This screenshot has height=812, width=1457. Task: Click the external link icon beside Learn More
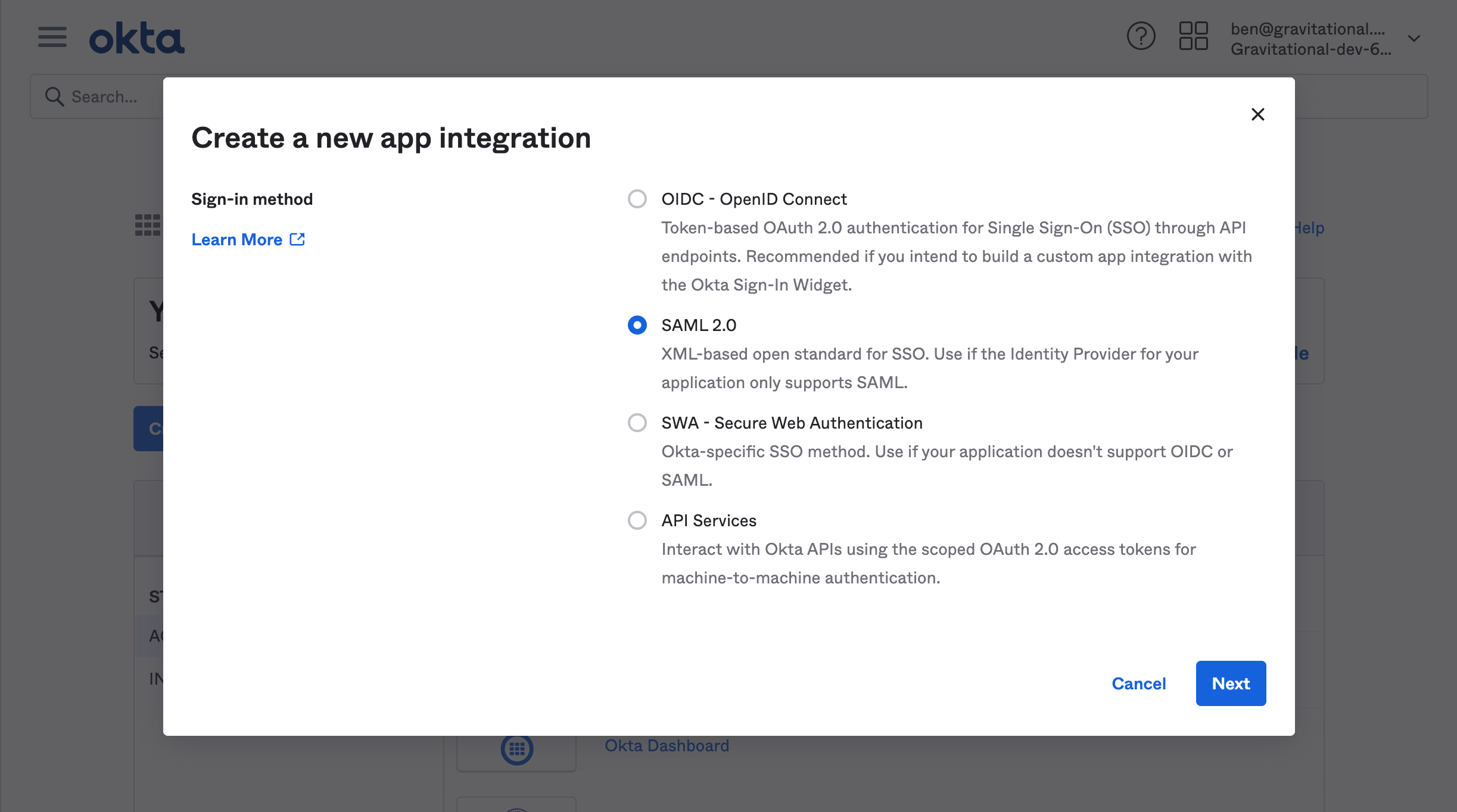297,239
